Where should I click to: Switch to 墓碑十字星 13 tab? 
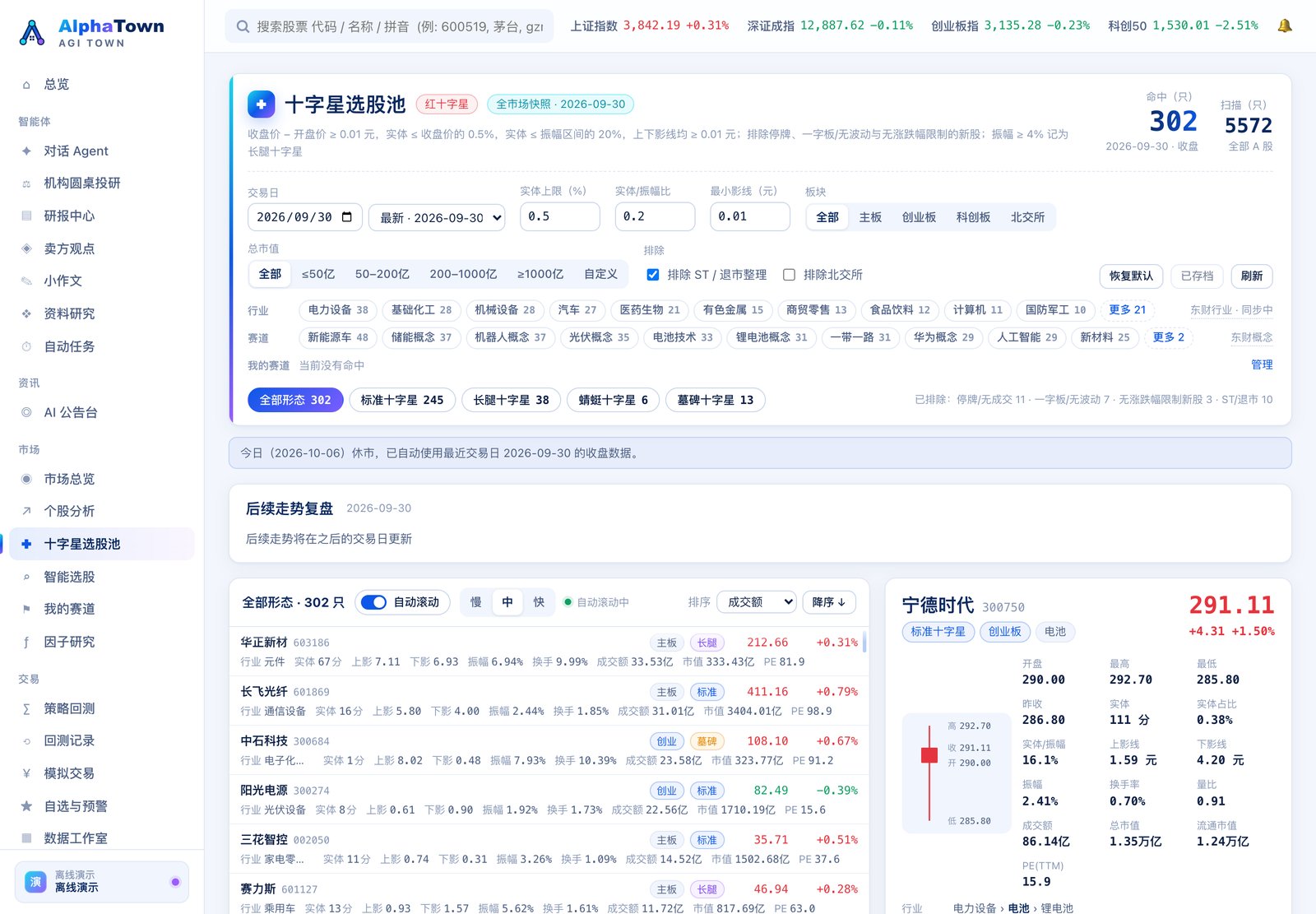(x=716, y=400)
